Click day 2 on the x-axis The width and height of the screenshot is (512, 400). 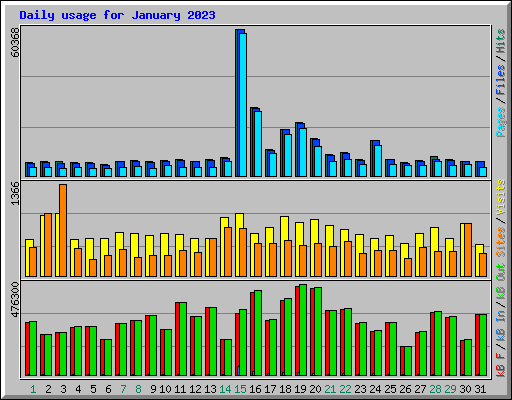[48, 389]
